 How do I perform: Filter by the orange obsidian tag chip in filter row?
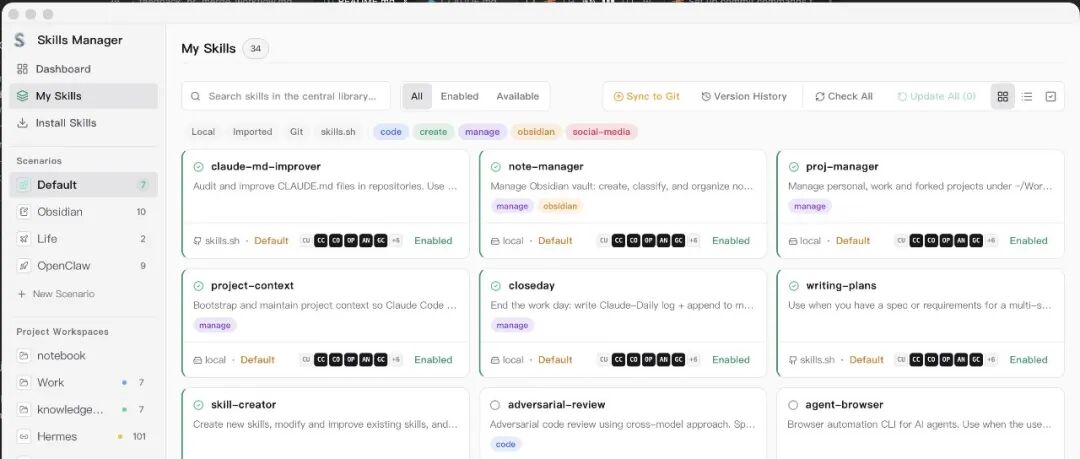pyautogui.click(x=536, y=132)
